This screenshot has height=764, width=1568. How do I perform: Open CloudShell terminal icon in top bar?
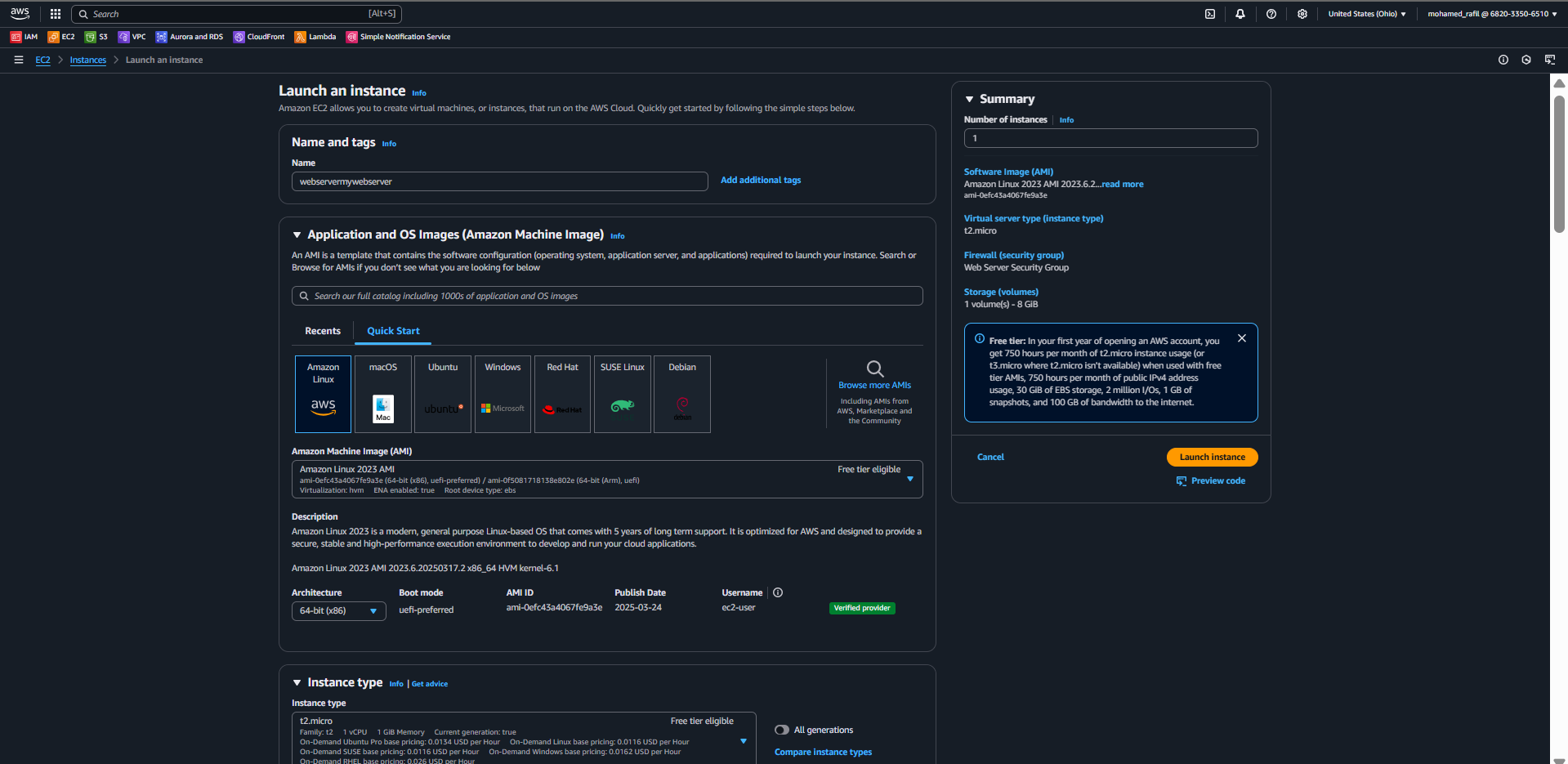click(1210, 14)
